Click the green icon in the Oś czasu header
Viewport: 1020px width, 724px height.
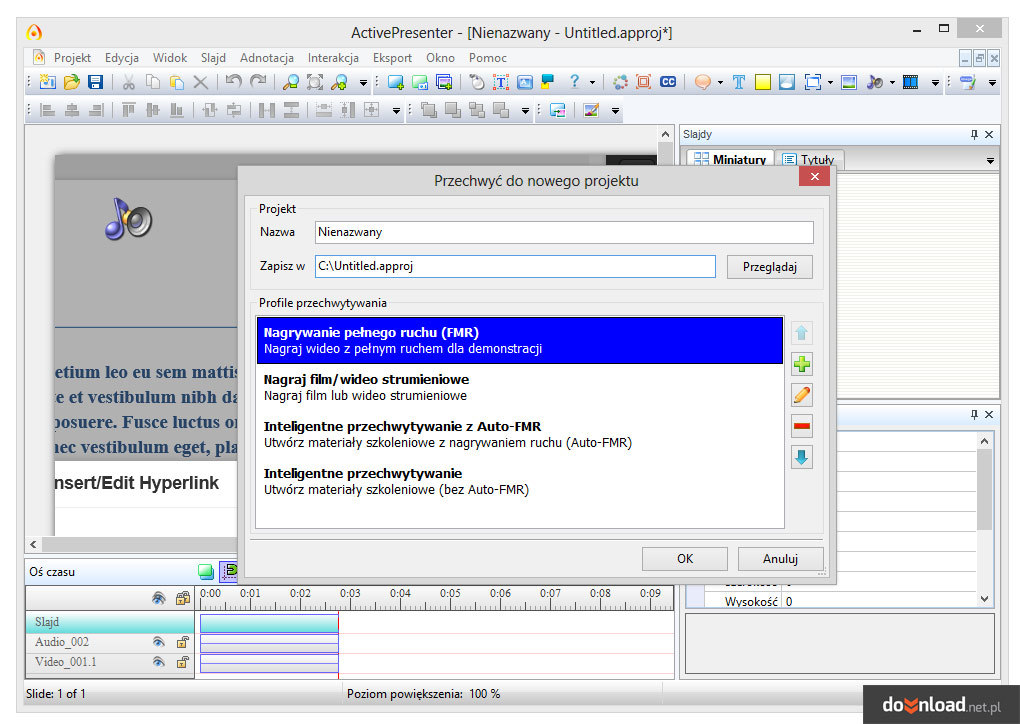click(206, 572)
